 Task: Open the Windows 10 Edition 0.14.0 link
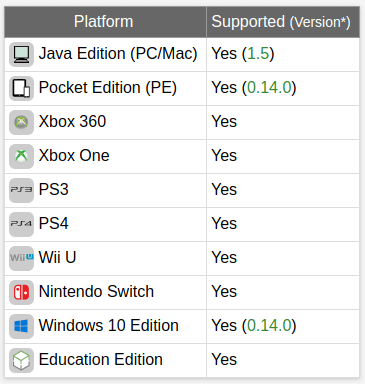(x=269, y=326)
